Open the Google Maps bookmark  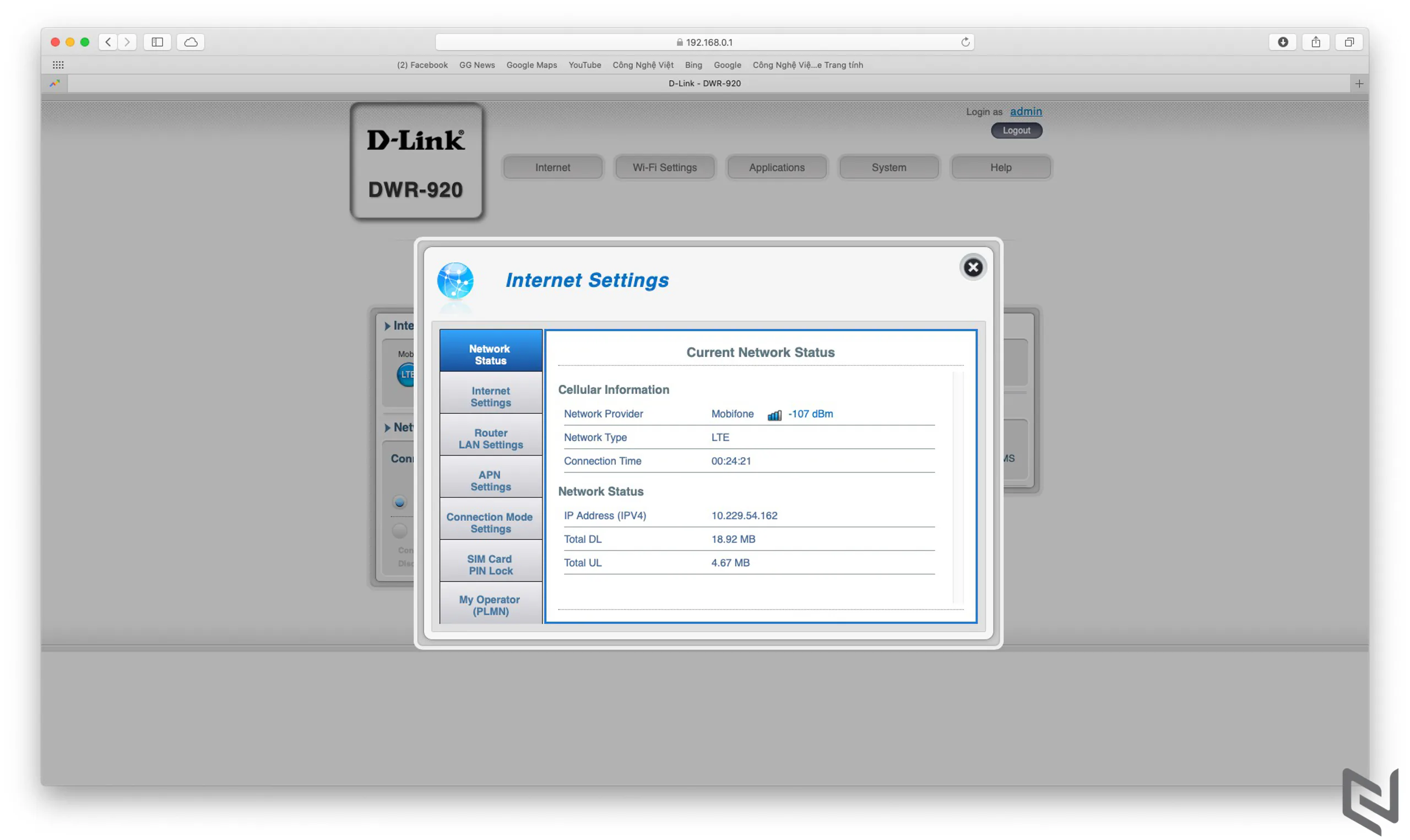tap(532, 65)
